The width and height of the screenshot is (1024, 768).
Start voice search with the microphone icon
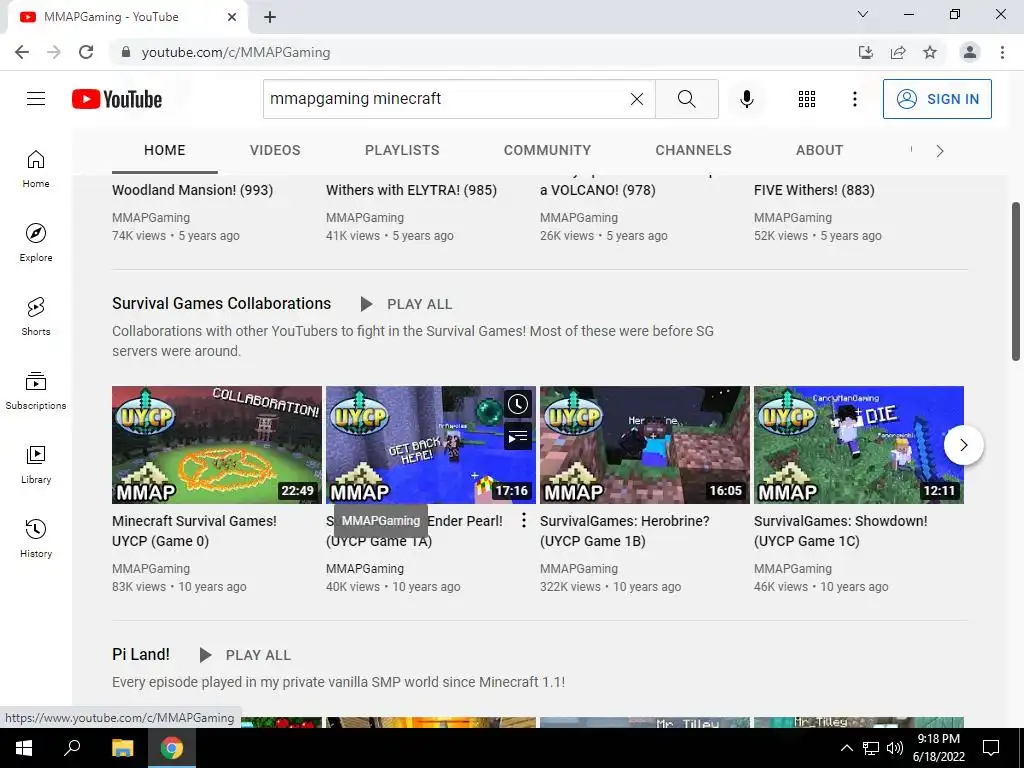pos(746,99)
